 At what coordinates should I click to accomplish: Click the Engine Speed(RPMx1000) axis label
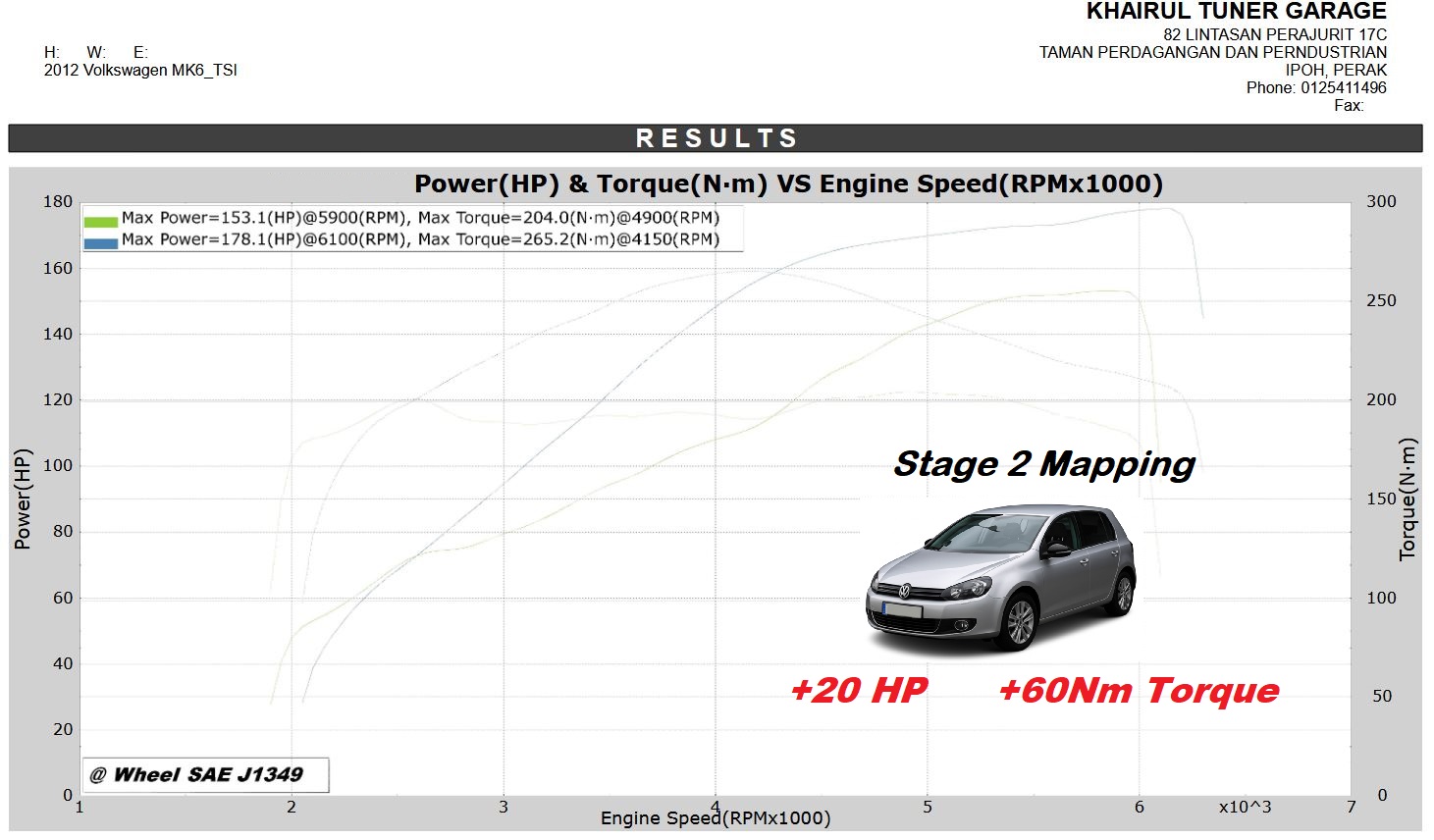coord(716,817)
